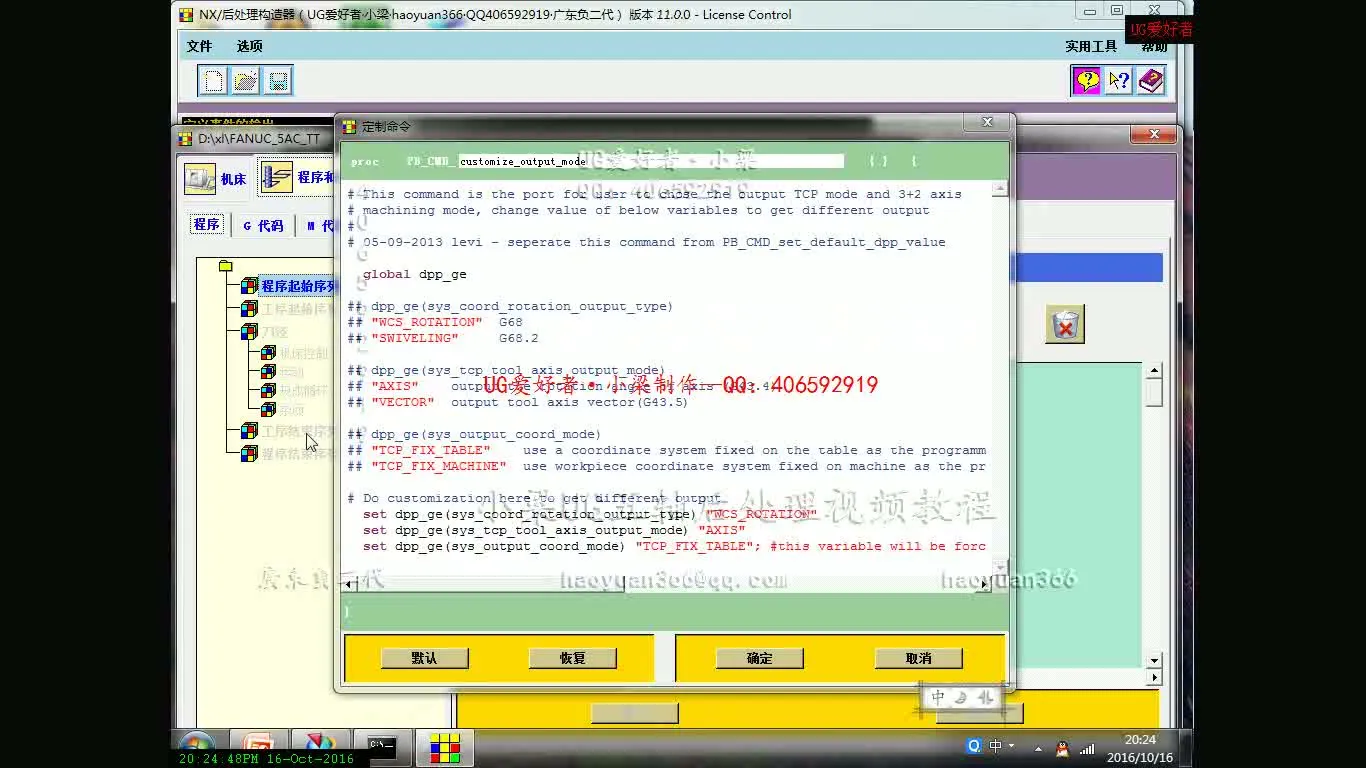1366x768 pixels.
Task: Click the Save disk icon in toolbar
Action: tap(278, 81)
